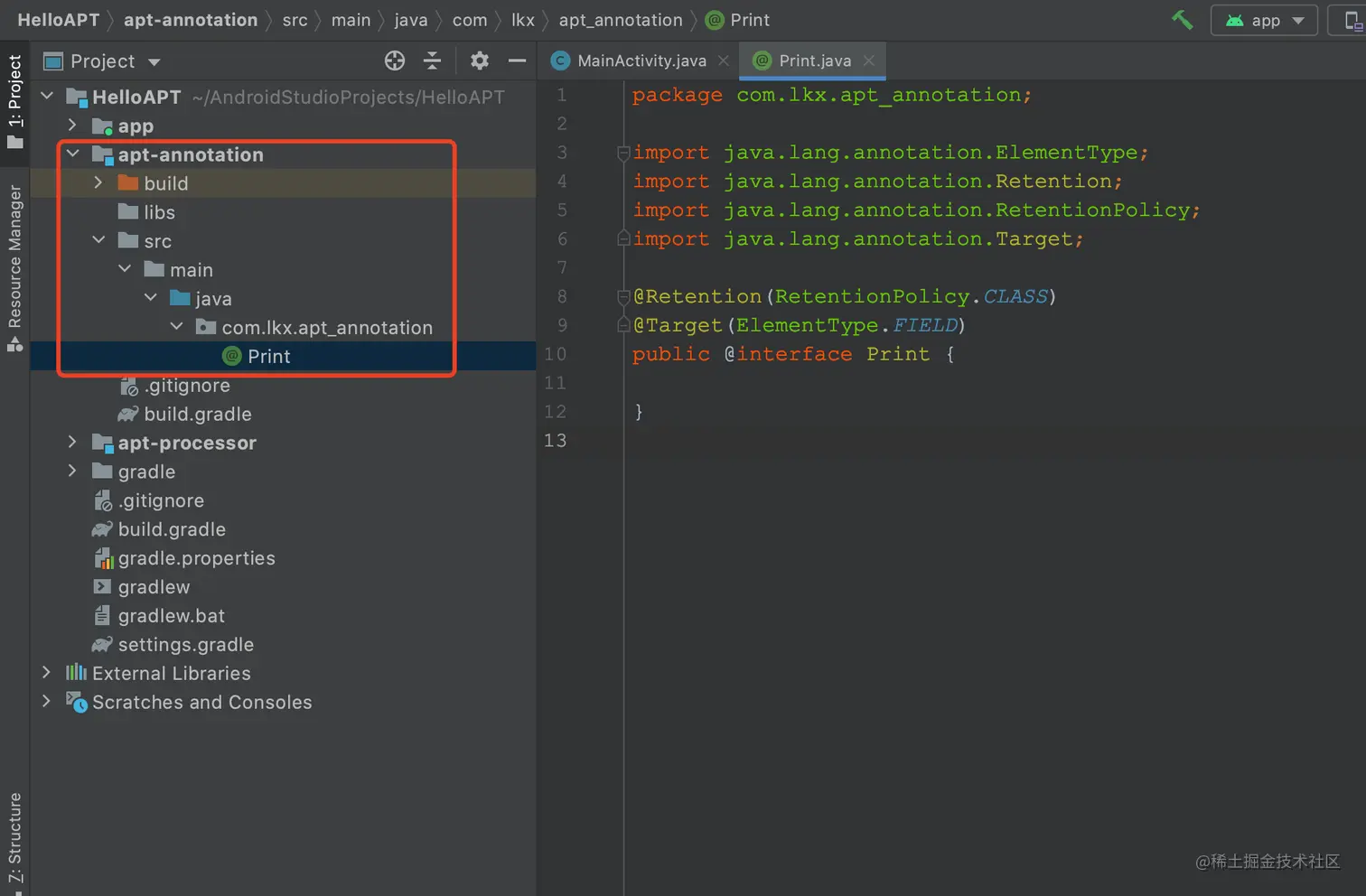Click apt-annotation in the breadcrumb bar

coord(191,20)
